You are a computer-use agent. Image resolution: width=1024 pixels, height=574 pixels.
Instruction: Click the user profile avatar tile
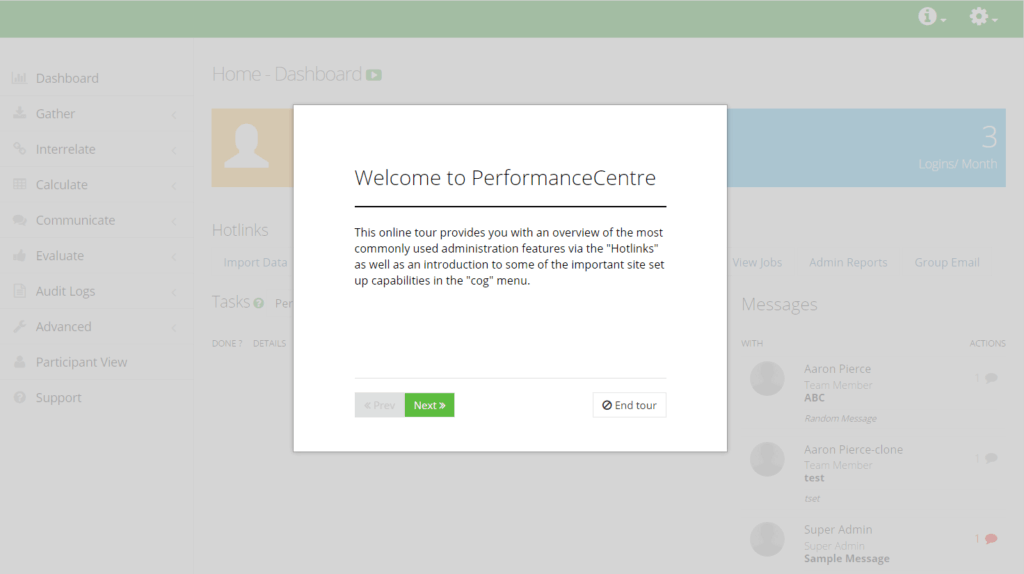click(x=252, y=148)
